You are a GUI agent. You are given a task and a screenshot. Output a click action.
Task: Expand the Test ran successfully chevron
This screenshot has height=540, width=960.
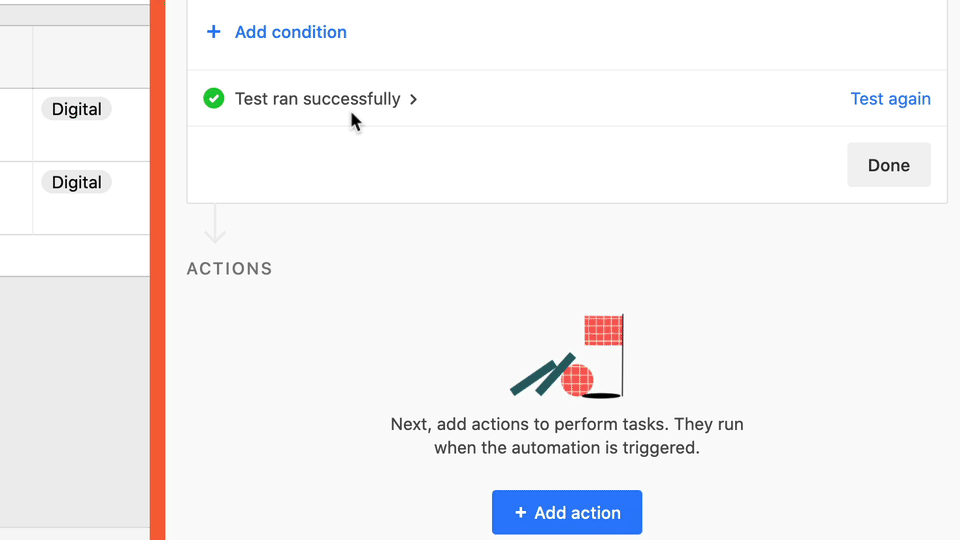[x=414, y=99]
